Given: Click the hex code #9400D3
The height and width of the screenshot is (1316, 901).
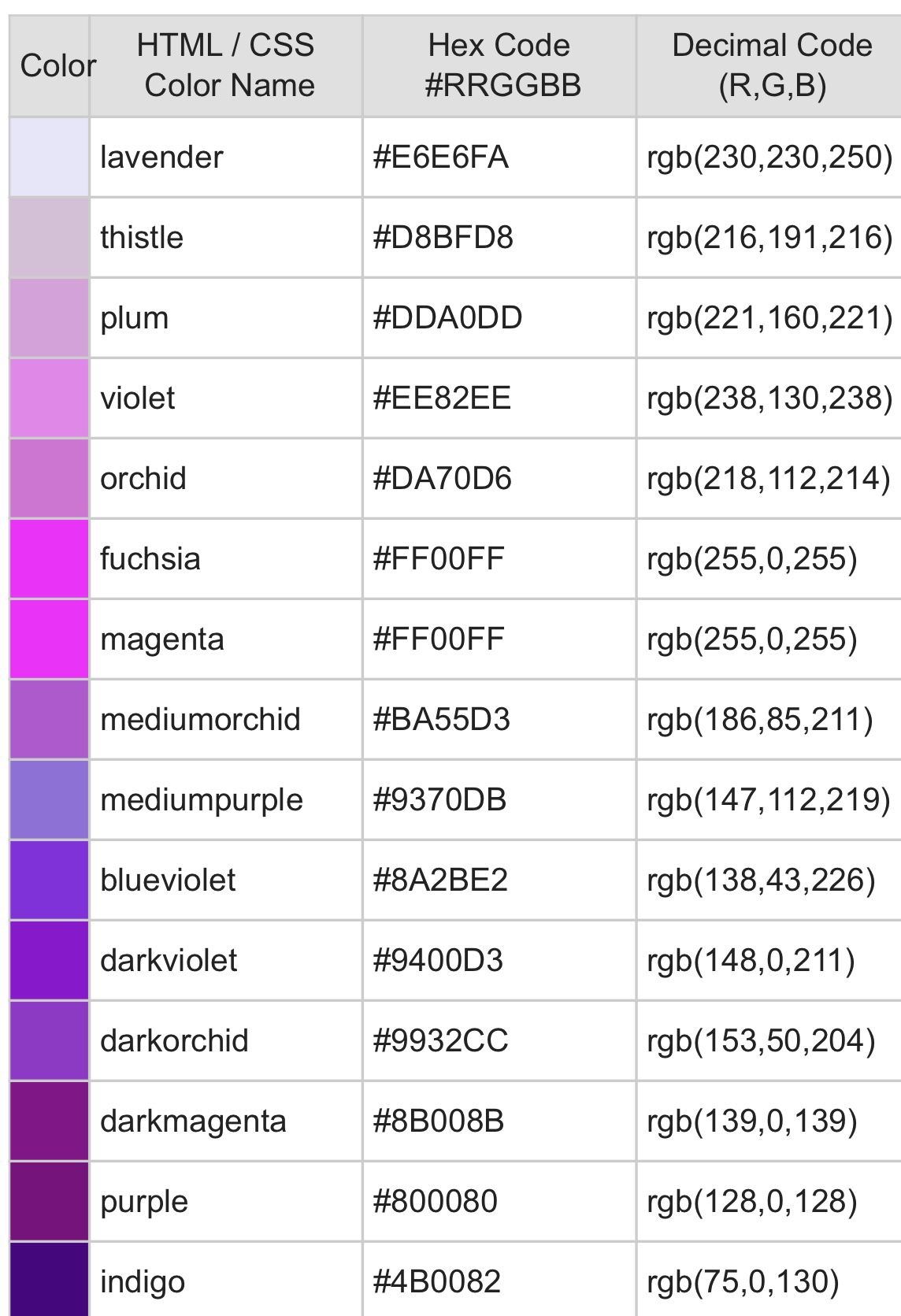Looking at the screenshot, I should pyautogui.click(x=438, y=960).
